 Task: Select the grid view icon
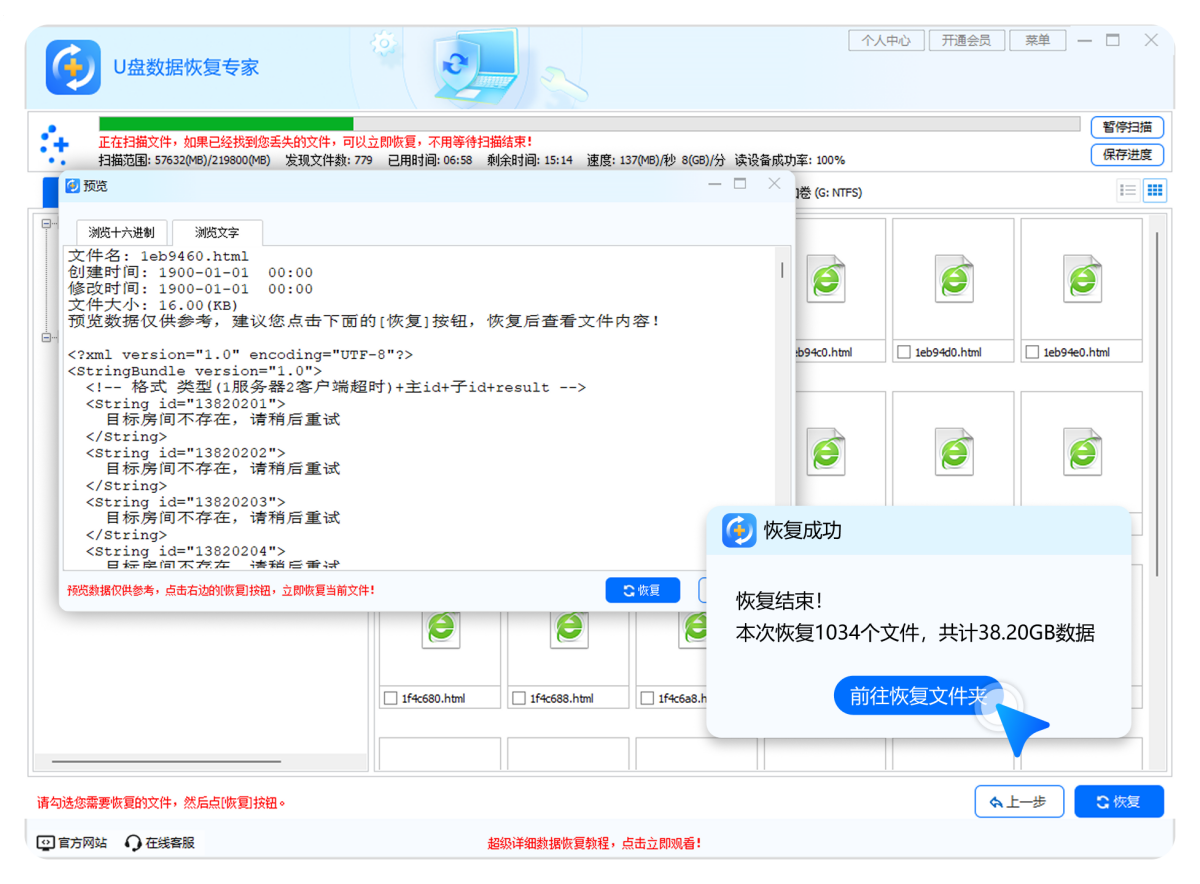1155,190
